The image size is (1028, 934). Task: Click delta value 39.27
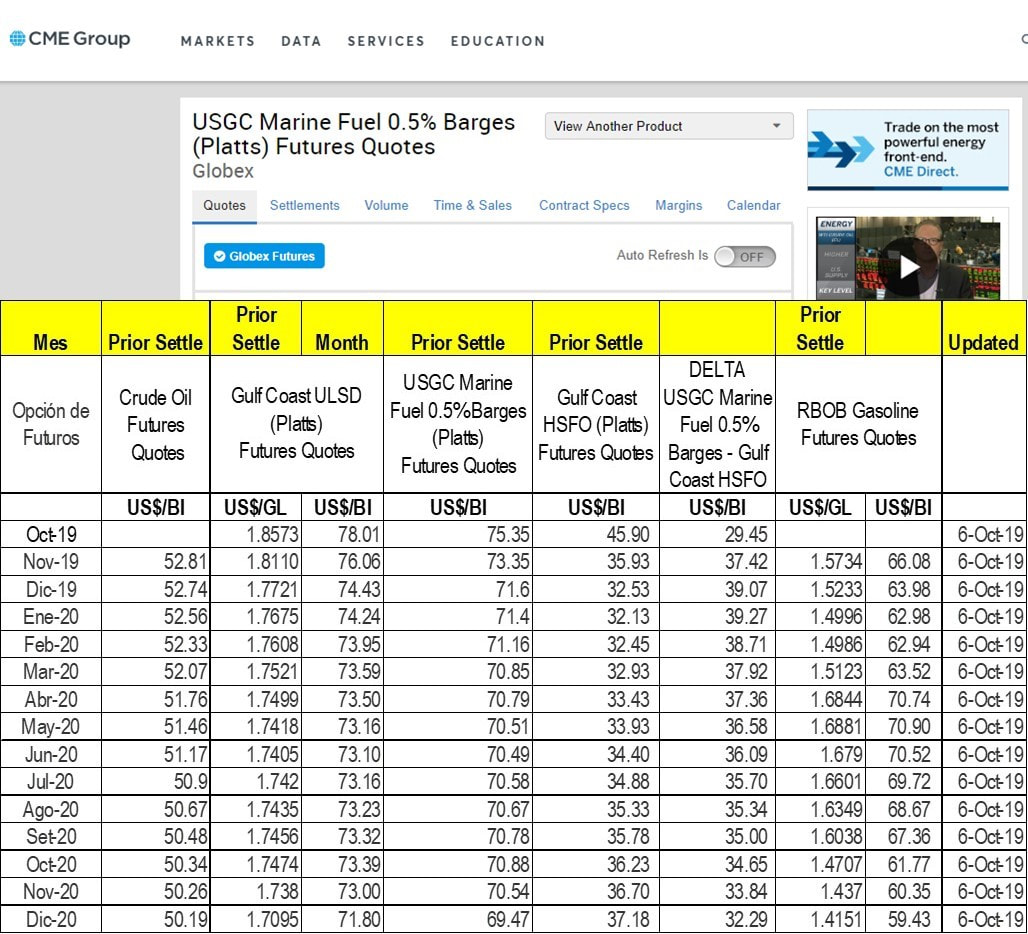(746, 617)
